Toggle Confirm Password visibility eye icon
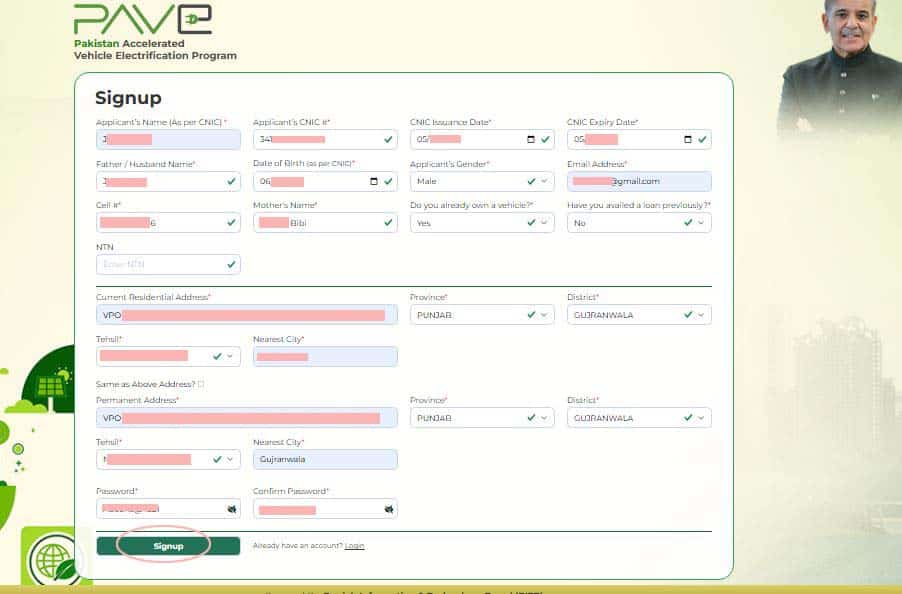 pyautogui.click(x=388, y=509)
